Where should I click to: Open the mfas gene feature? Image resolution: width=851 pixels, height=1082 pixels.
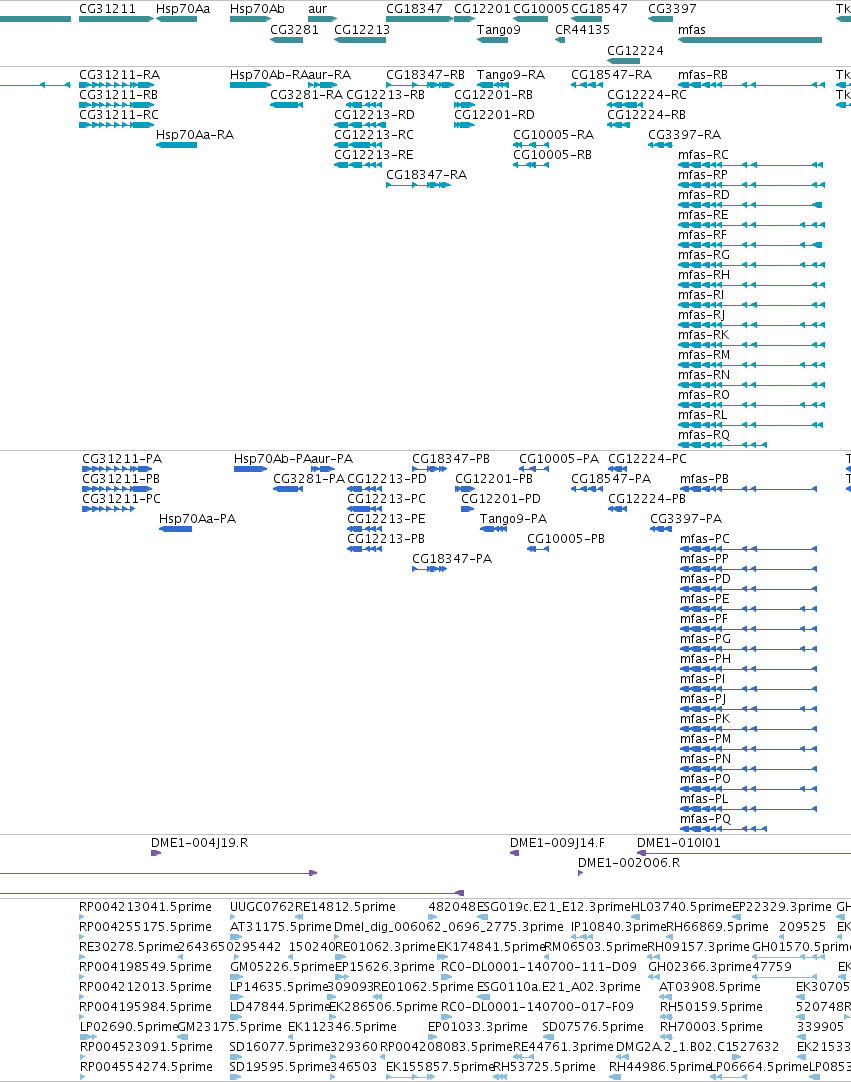coord(750,40)
